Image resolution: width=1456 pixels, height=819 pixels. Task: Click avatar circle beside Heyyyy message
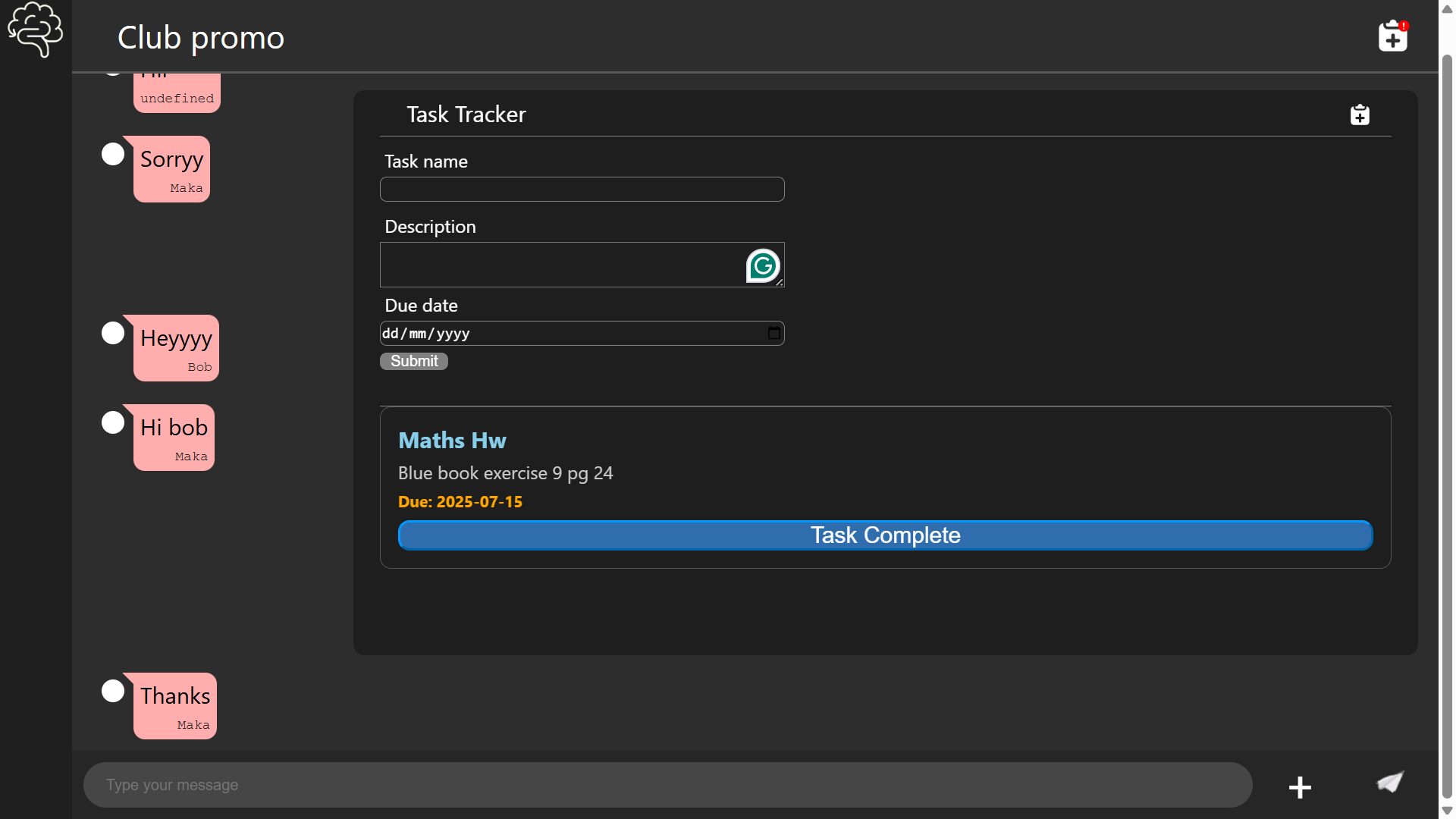[113, 333]
